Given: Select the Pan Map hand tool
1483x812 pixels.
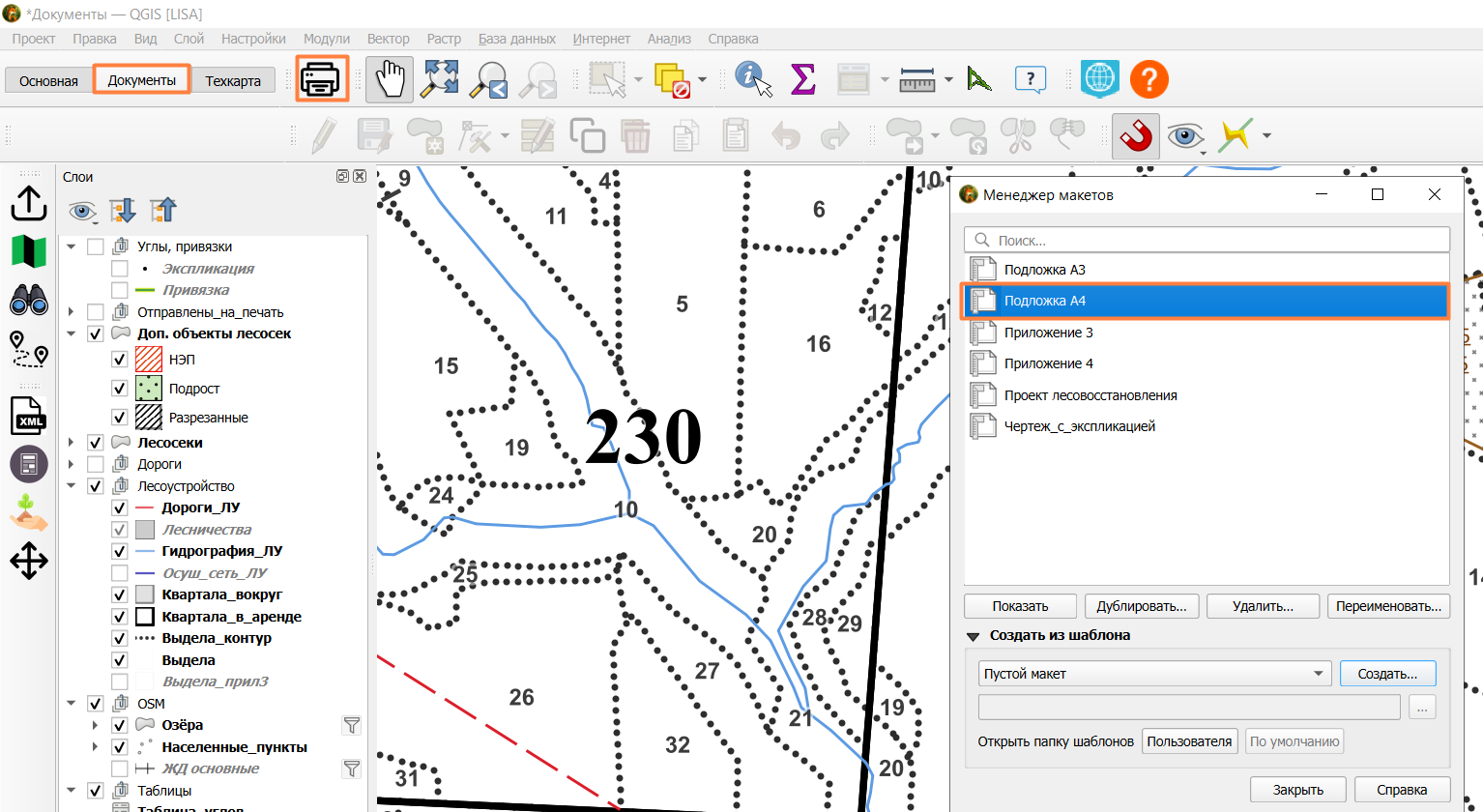Looking at the screenshot, I should (x=390, y=79).
